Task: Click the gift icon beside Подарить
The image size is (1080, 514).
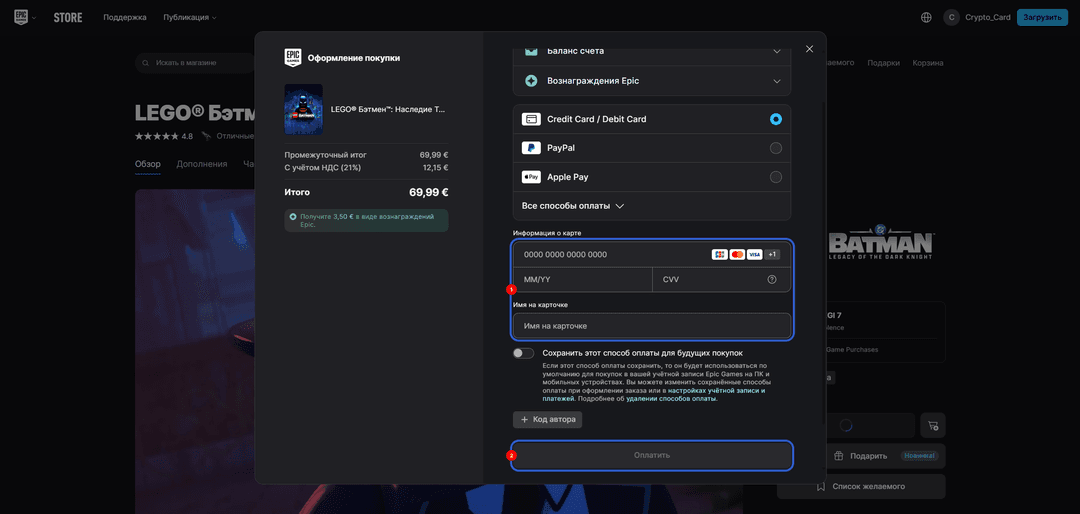Action: pyautogui.click(x=838, y=456)
